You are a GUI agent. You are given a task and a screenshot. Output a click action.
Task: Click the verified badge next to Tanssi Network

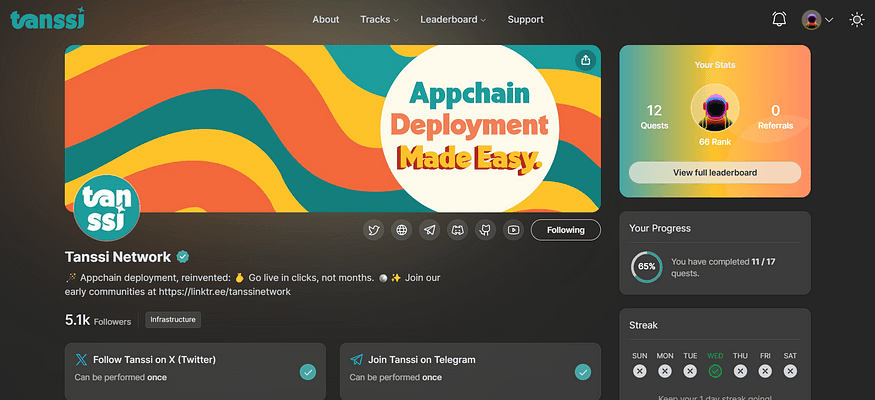click(x=182, y=257)
